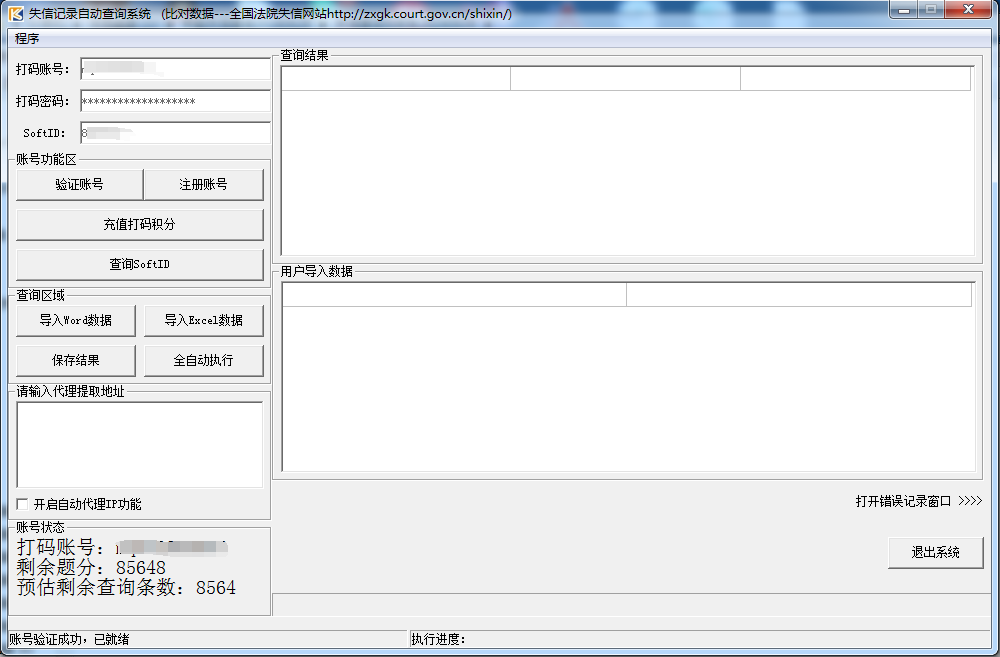Import data with 导入Word数据 button

tap(76, 321)
